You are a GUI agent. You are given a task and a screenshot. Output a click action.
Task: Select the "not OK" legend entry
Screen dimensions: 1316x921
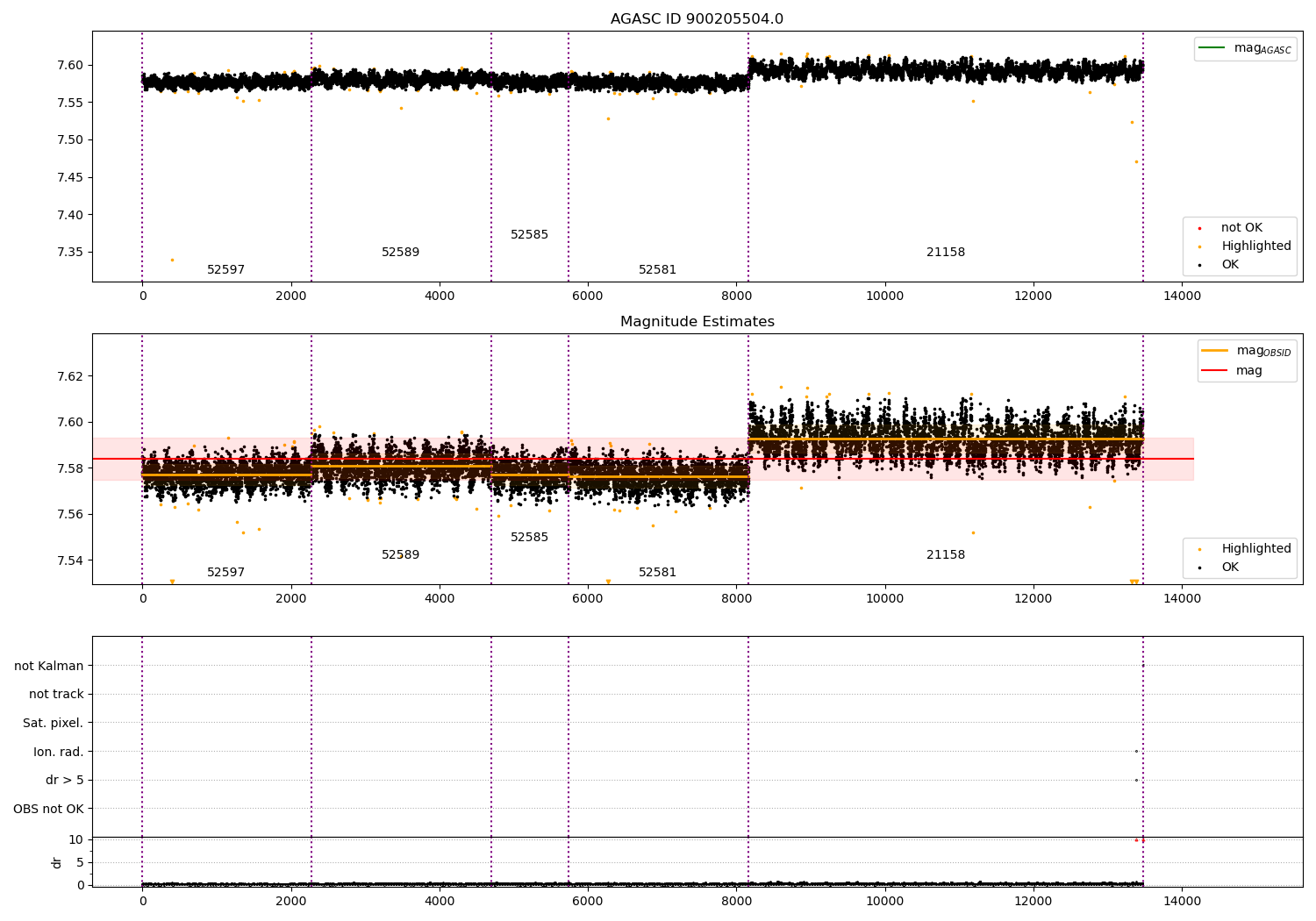pyautogui.click(x=1241, y=228)
